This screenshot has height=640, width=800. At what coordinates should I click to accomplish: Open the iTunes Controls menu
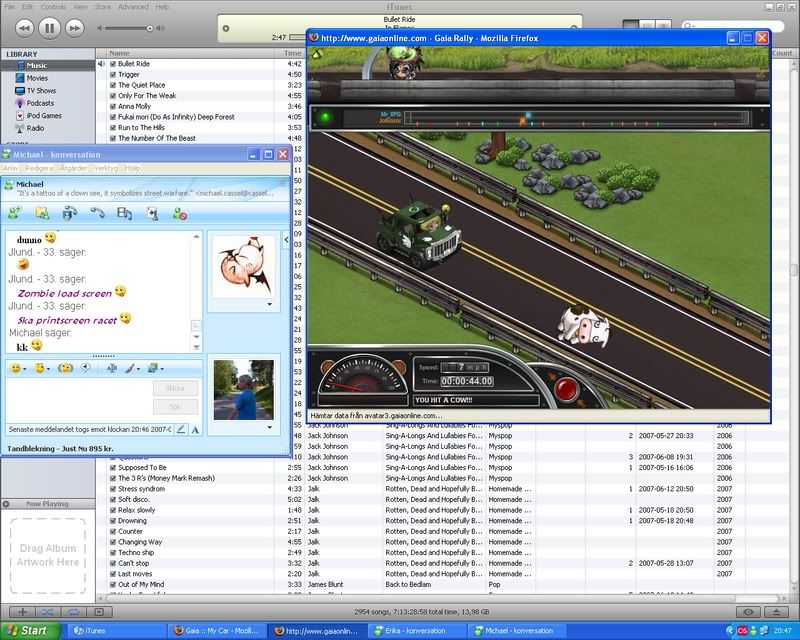pyautogui.click(x=53, y=7)
